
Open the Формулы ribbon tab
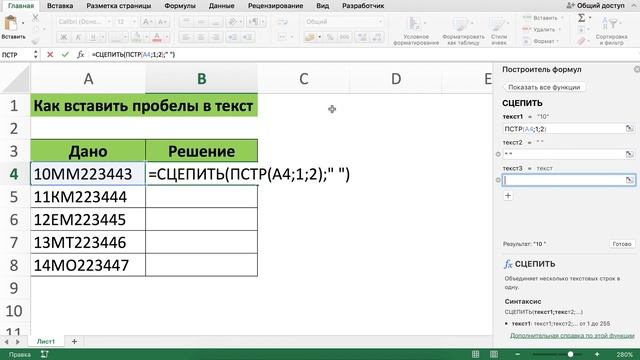click(180, 6)
